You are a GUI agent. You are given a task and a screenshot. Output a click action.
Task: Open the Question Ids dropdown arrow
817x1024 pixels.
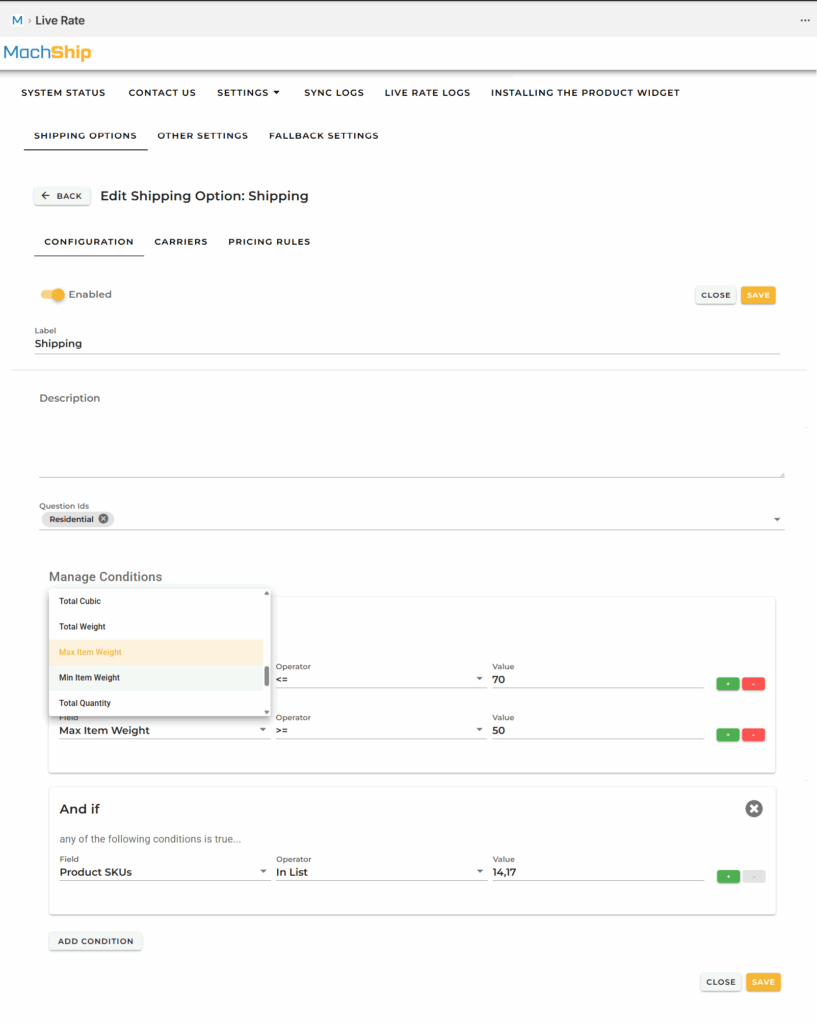click(777, 520)
